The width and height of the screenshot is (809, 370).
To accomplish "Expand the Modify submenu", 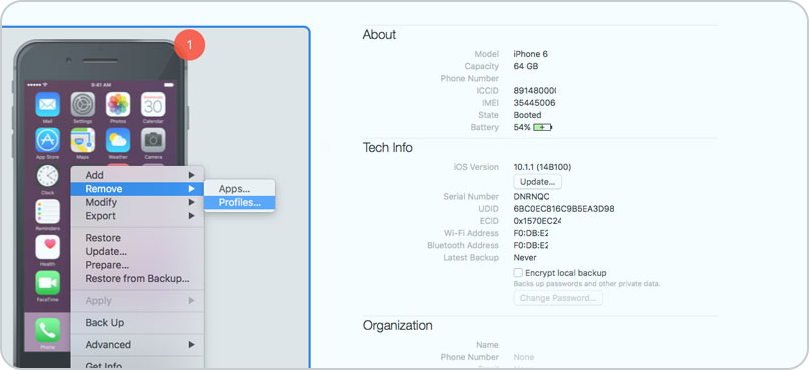I will tap(137, 202).
